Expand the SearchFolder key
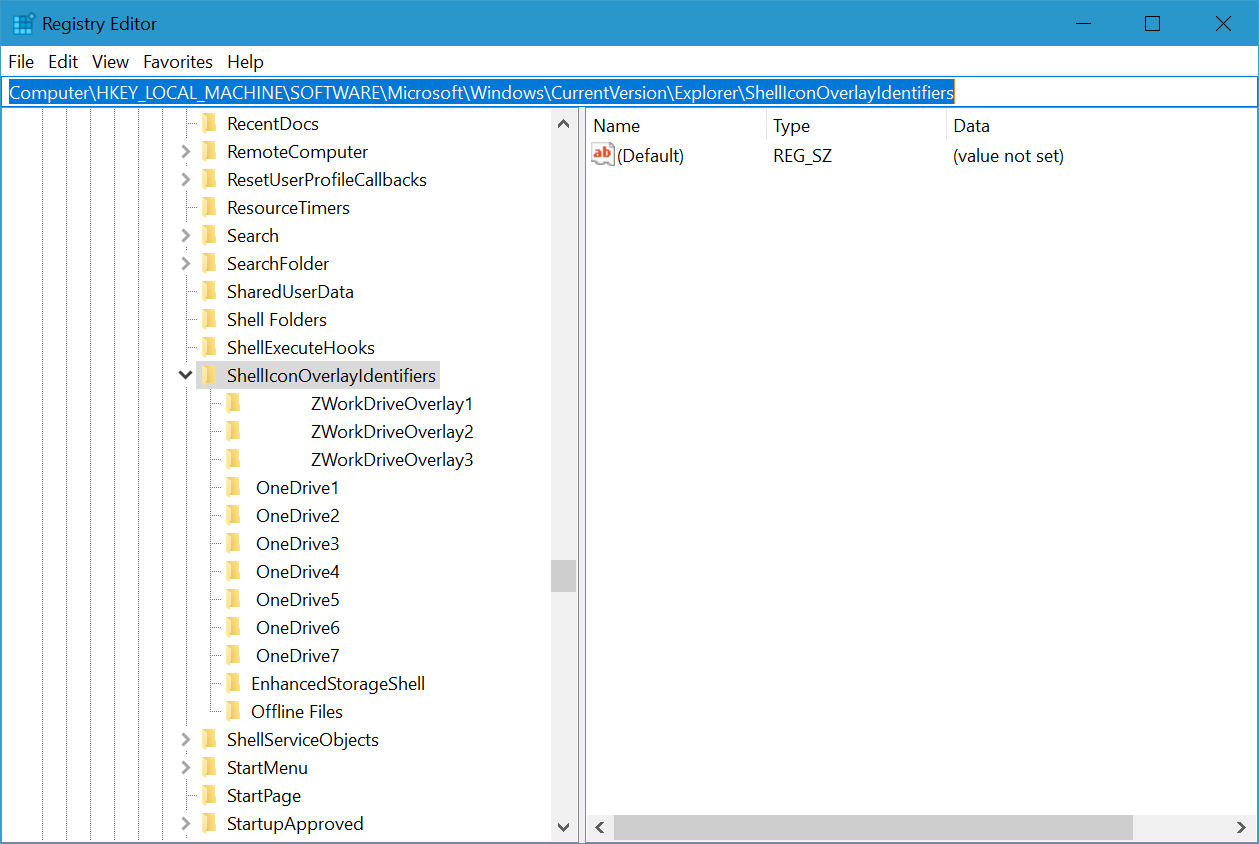Viewport: 1259px width, 844px height. point(185,264)
